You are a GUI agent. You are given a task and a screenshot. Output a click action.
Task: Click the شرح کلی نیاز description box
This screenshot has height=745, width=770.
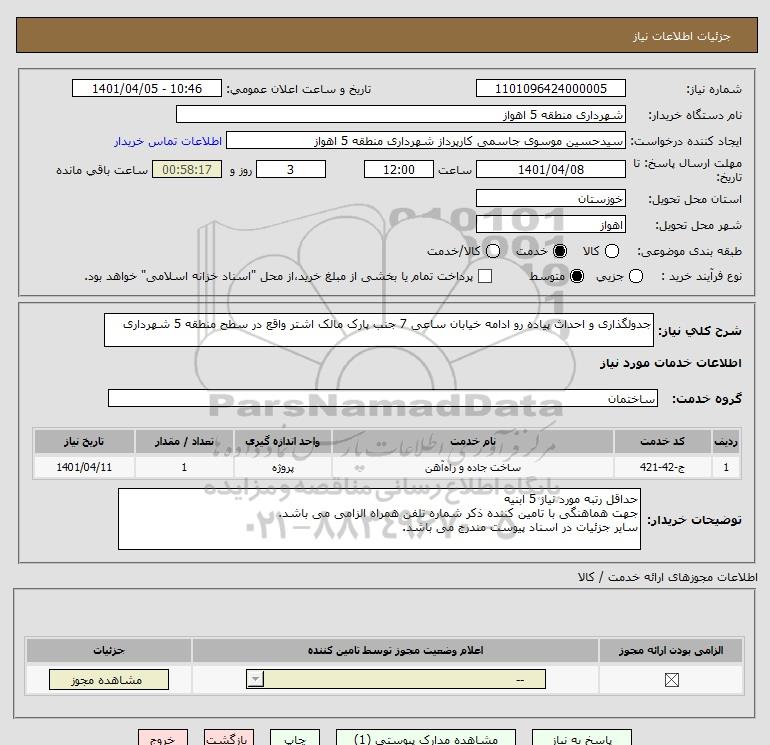[379, 330]
